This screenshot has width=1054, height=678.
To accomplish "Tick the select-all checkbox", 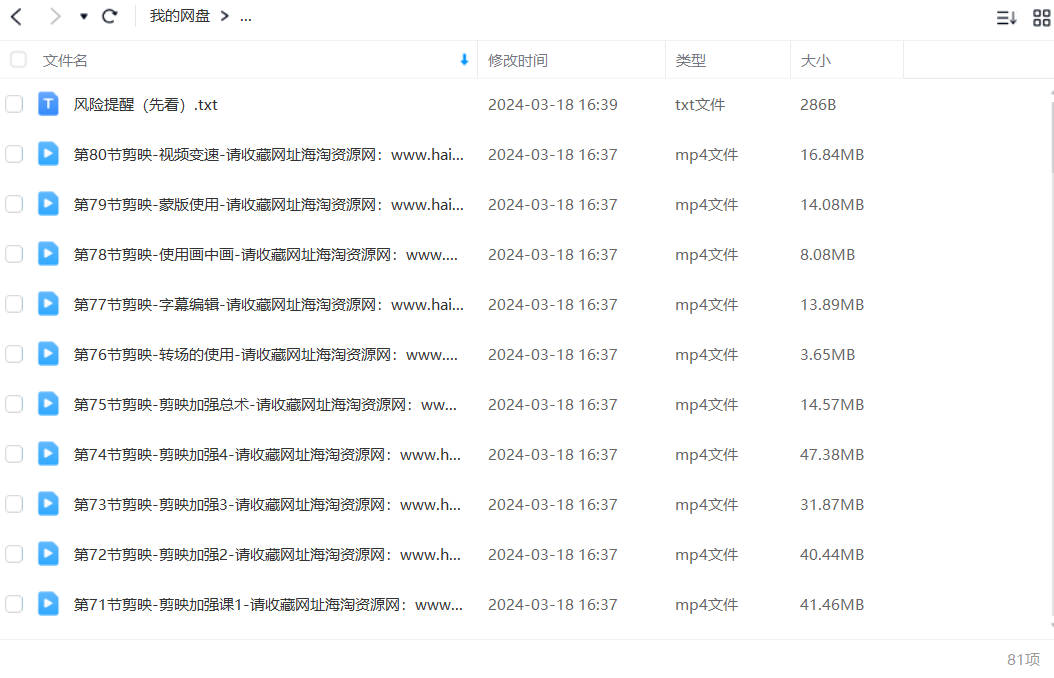I will click(18, 60).
